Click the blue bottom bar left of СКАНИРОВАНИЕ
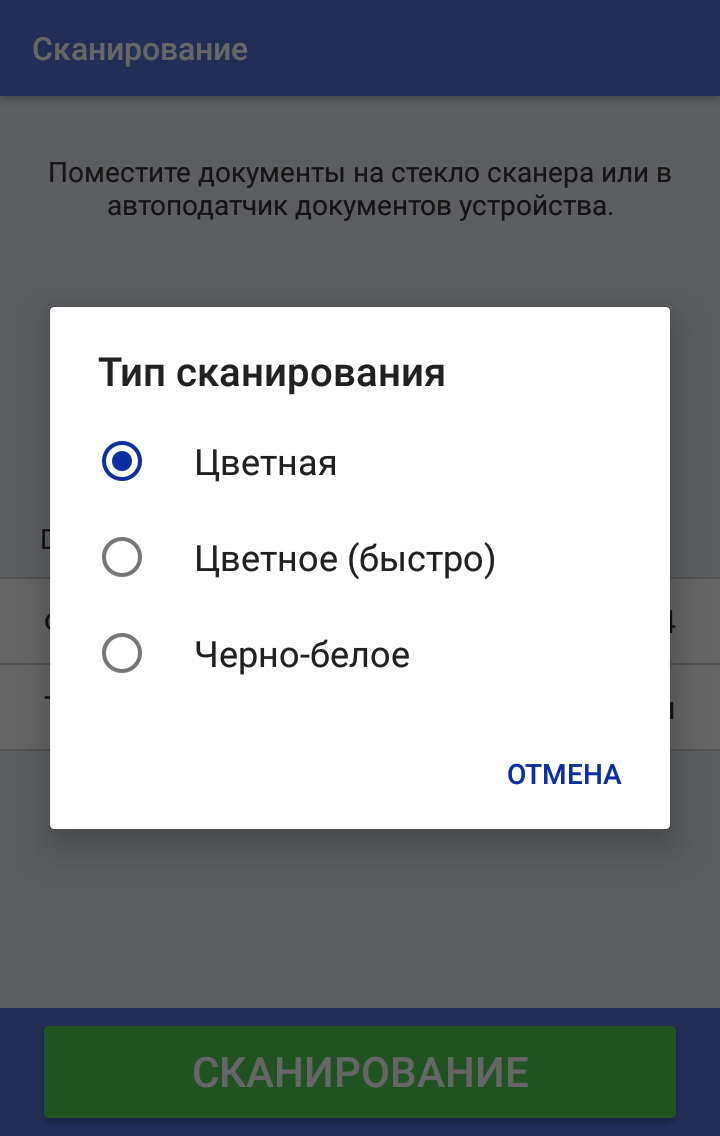Image resolution: width=720 pixels, height=1136 pixels. tap(21, 1072)
